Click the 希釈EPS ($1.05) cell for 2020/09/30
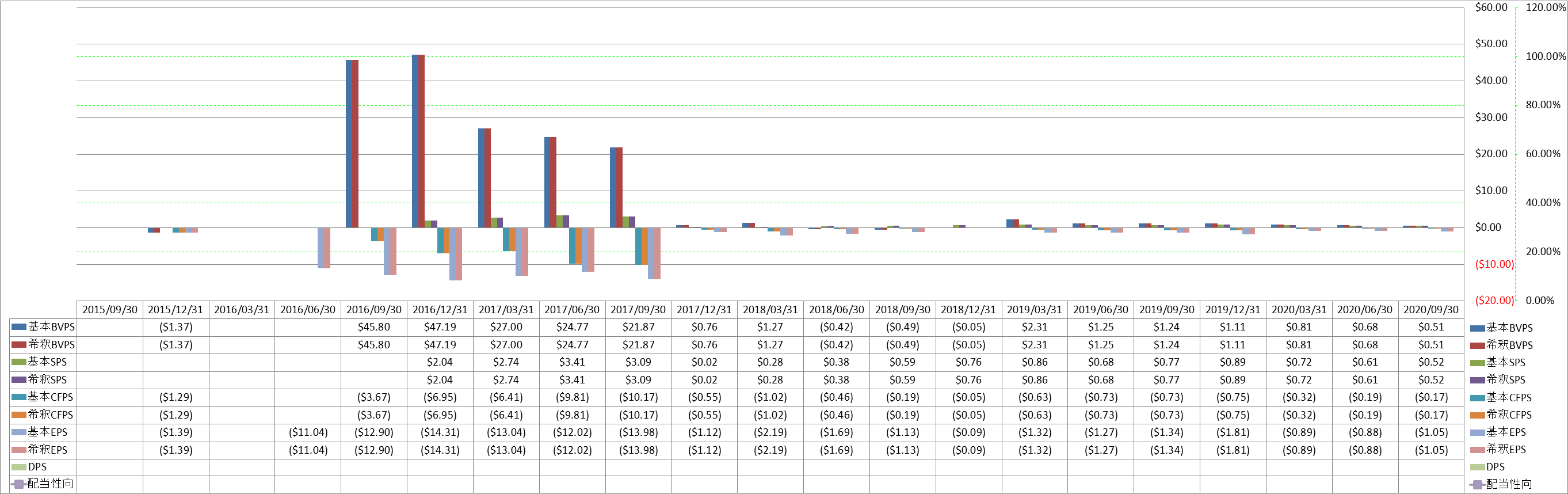Screen dimensions: 1568x494 1430,450
